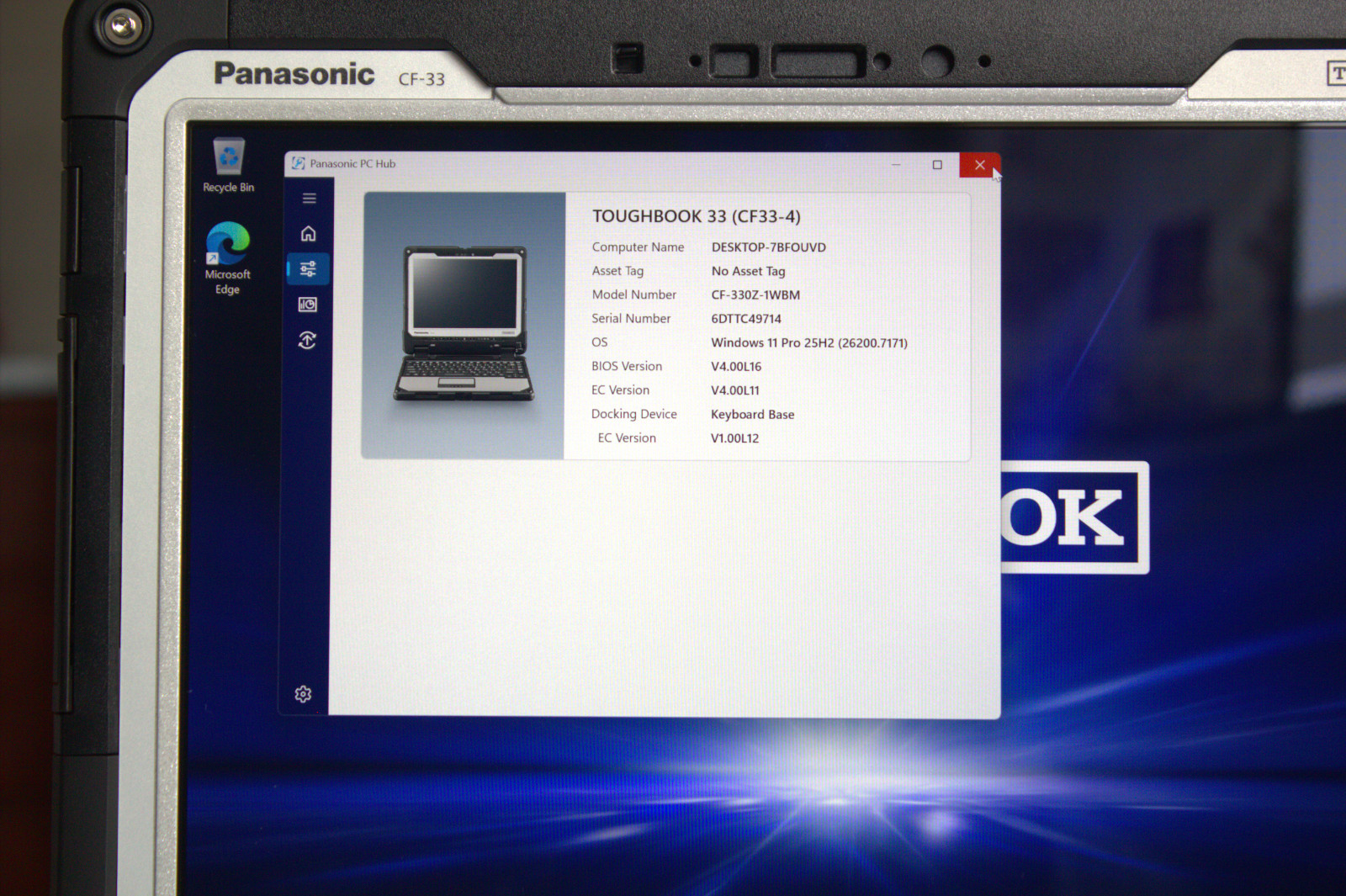
Task: Close the Panasonic PC Hub window
Action: [x=979, y=165]
